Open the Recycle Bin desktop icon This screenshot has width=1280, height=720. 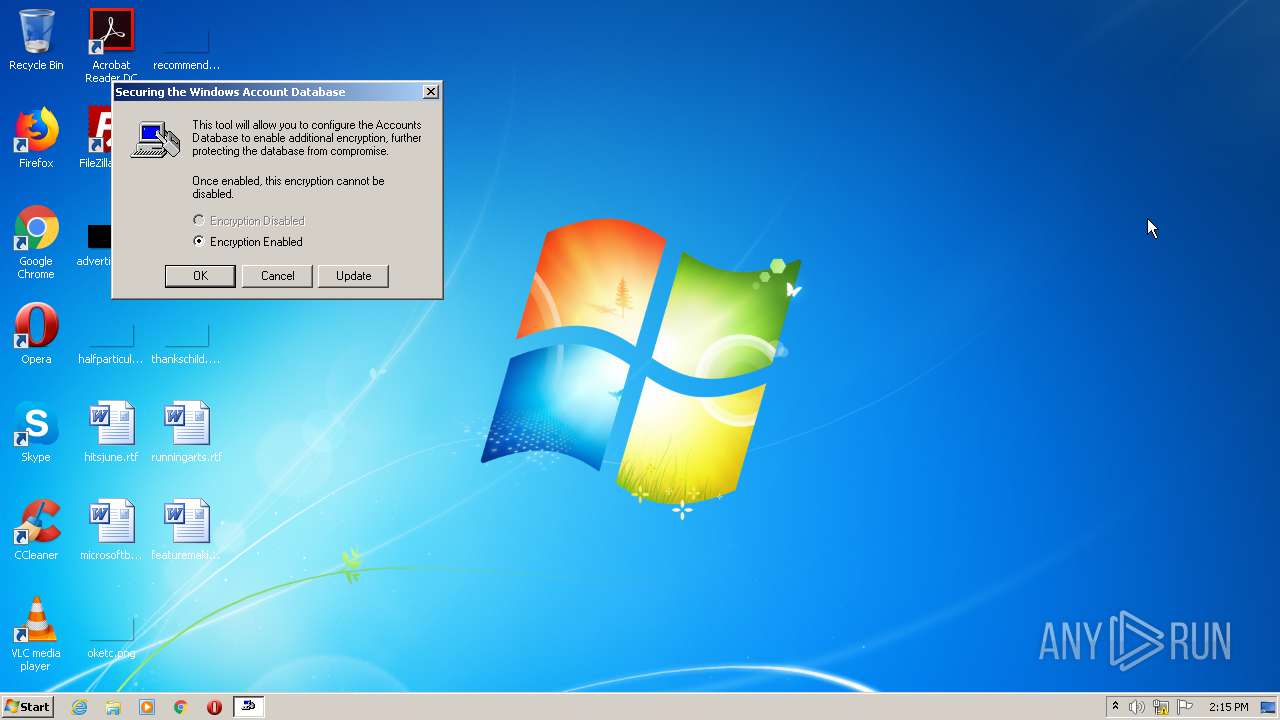36,40
